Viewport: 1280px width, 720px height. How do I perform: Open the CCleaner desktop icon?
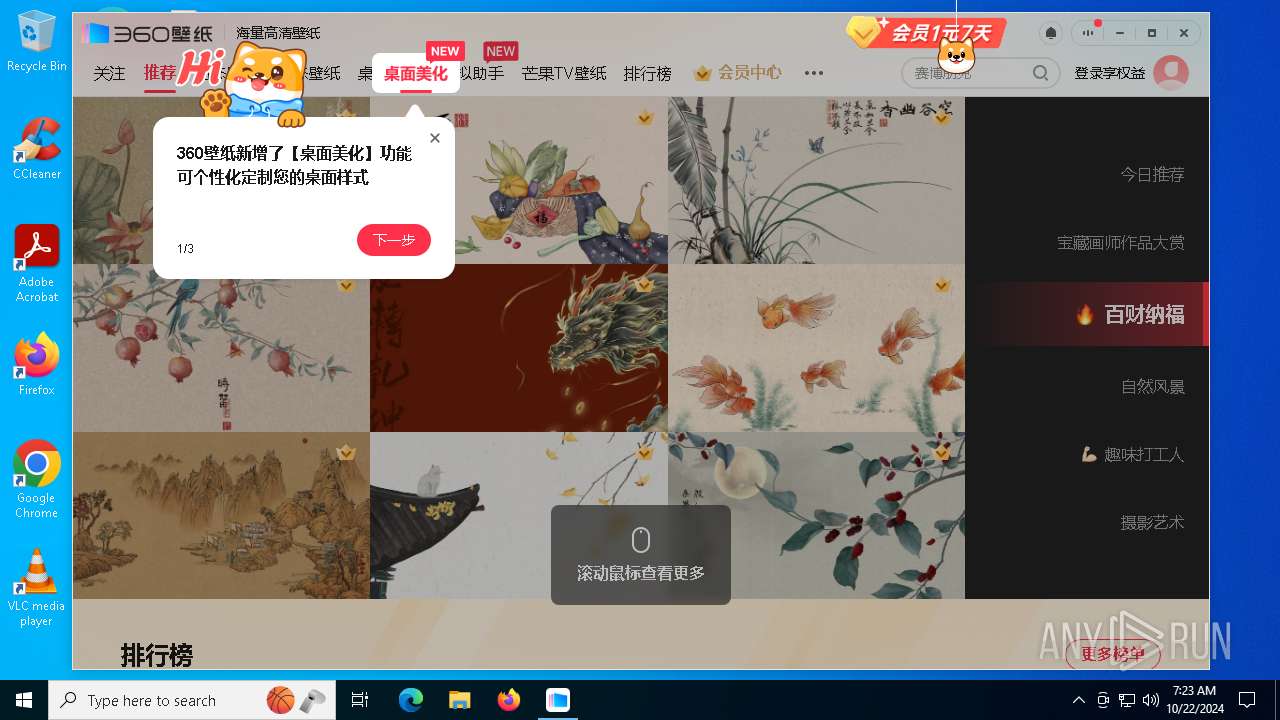point(36,148)
